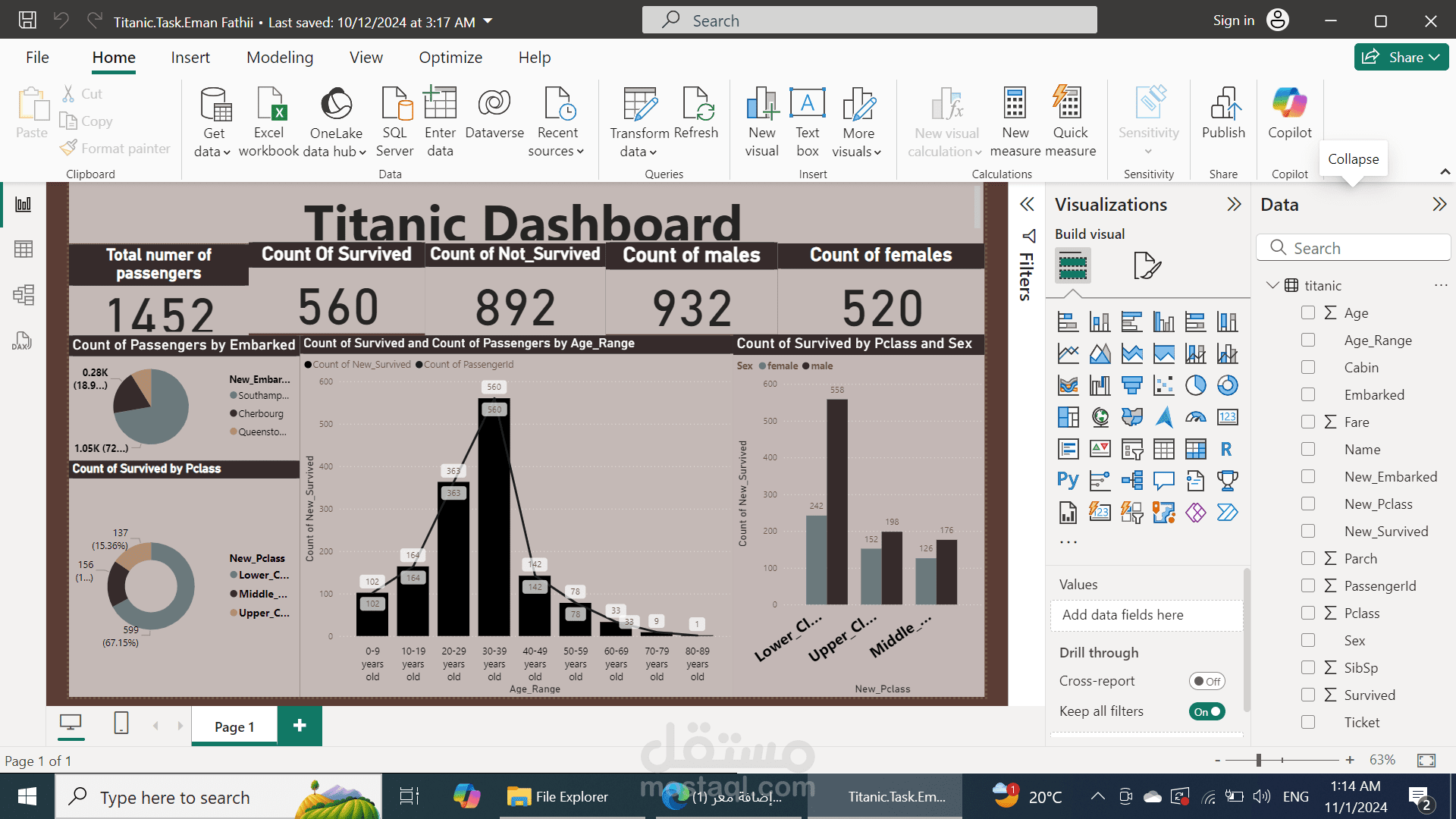Check the New_Survived field checkbox
Screen dimensions: 1456x819
point(1308,531)
